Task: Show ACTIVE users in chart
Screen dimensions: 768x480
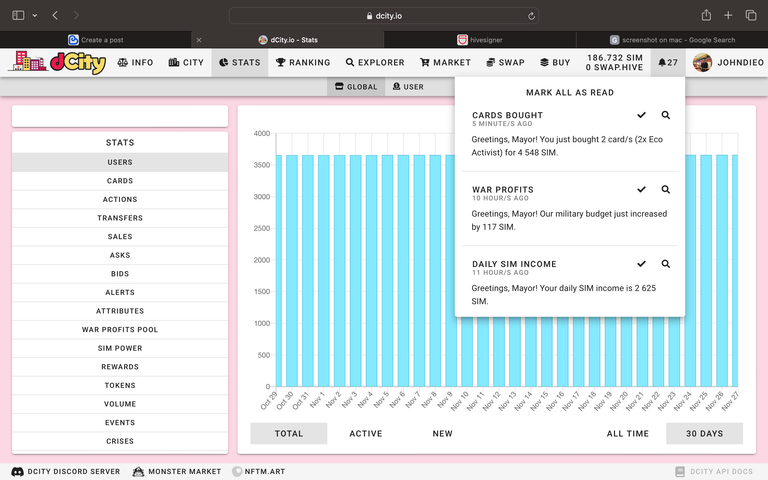Action: (x=365, y=433)
